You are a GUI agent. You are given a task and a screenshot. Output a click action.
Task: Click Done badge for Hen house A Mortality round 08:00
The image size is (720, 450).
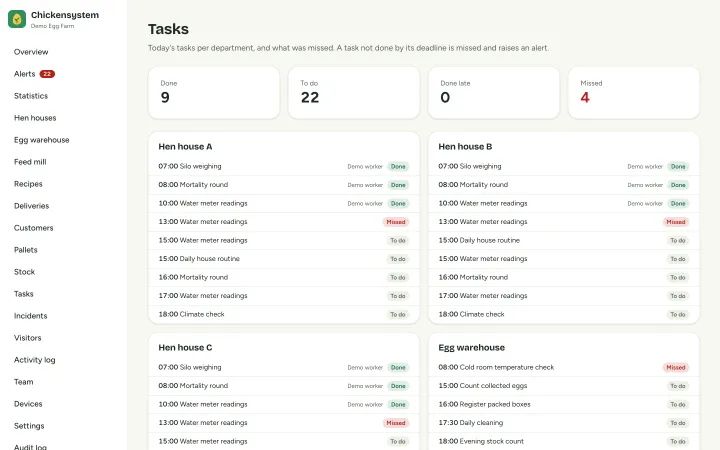(x=398, y=185)
